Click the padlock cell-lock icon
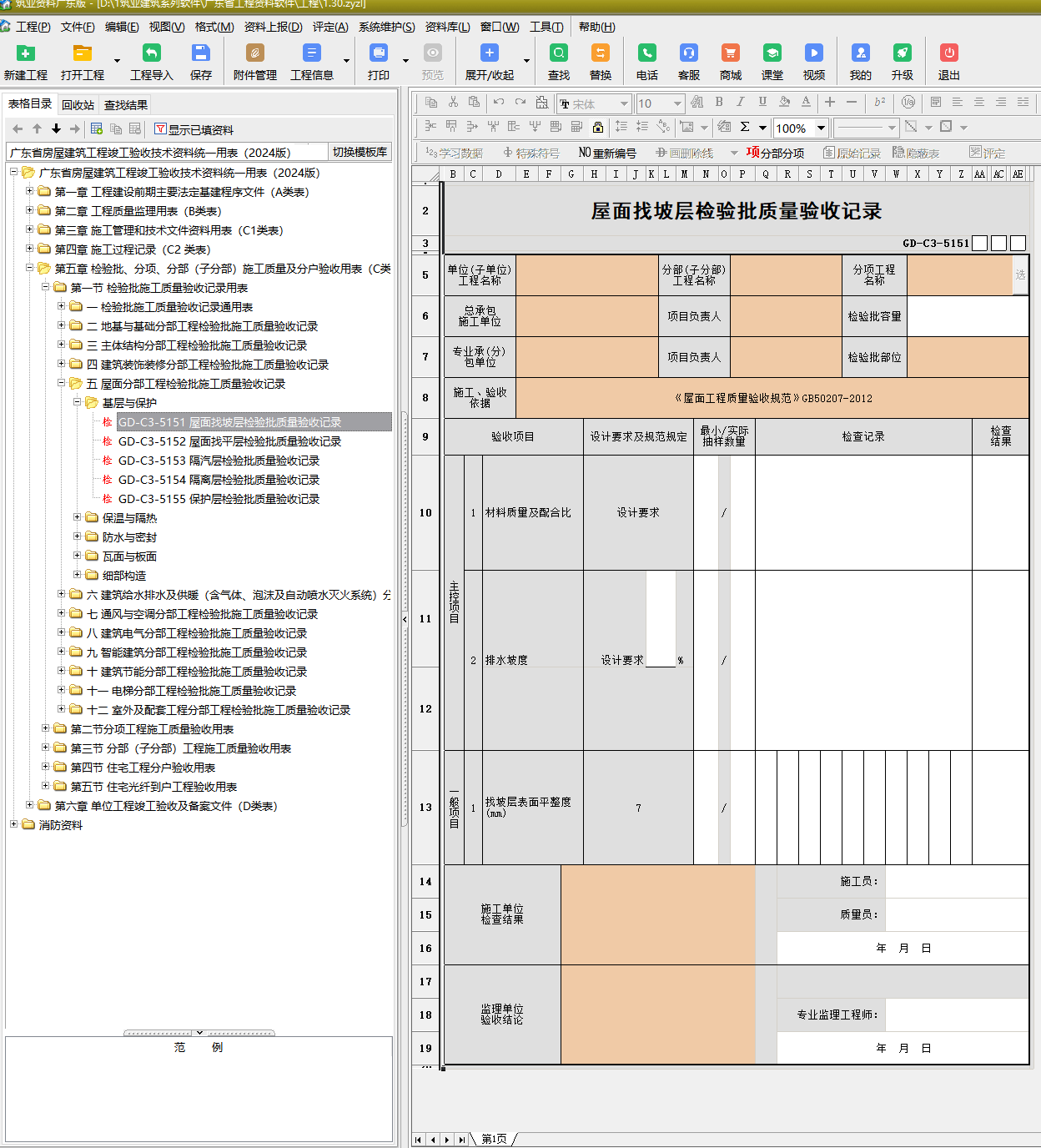The image size is (1041, 1148). click(598, 127)
